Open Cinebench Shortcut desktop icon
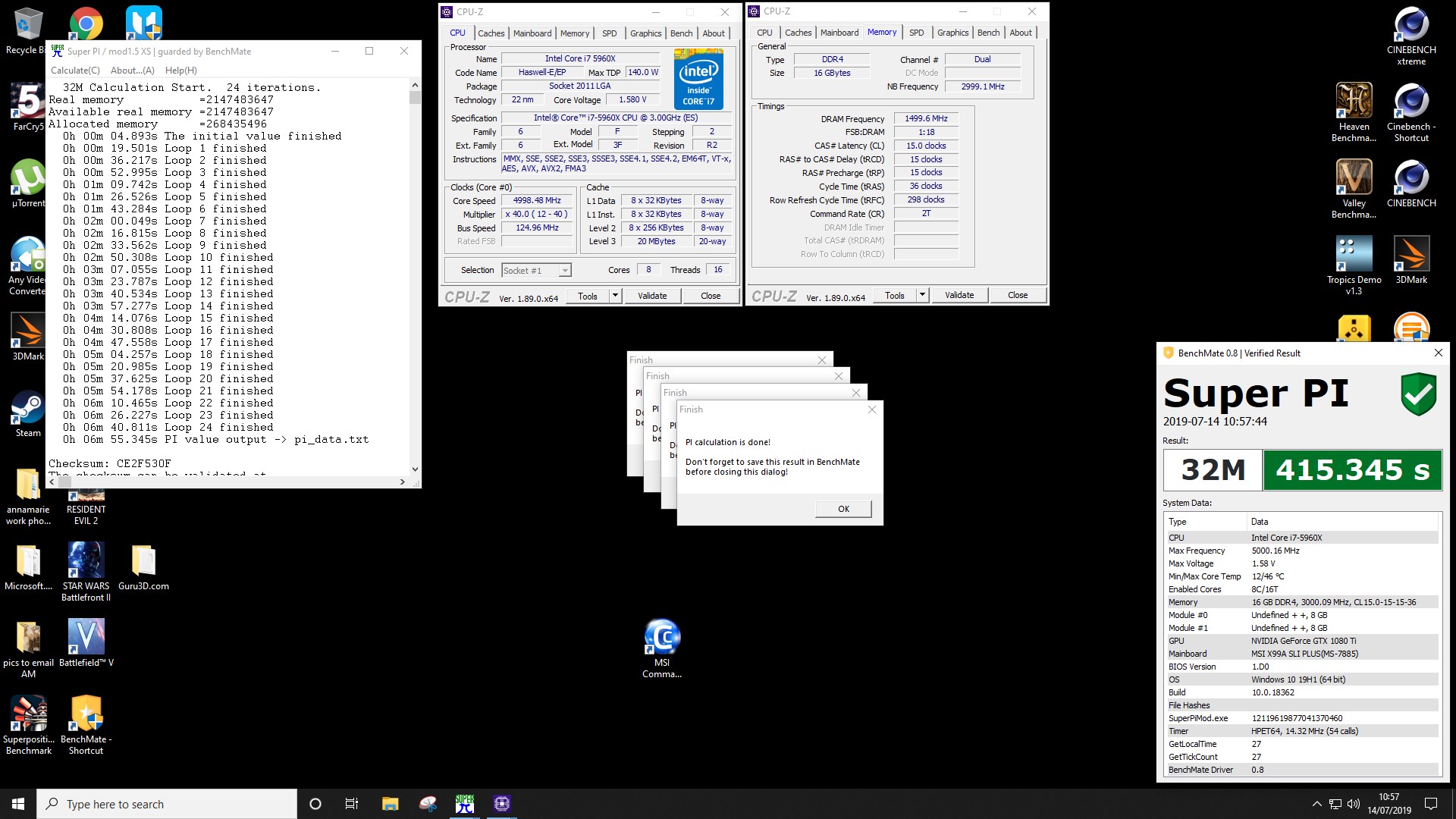Viewport: 1456px width, 819px height. (1411, 112)
